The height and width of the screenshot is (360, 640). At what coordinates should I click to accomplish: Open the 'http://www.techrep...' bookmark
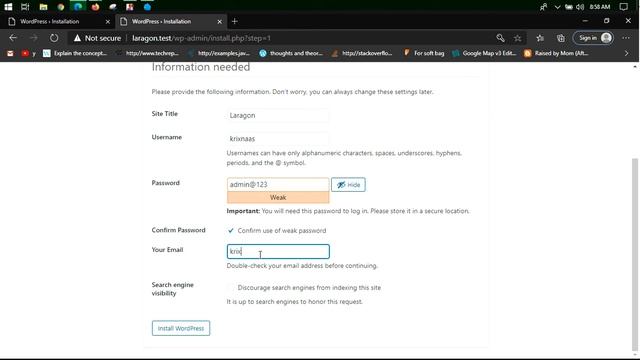(x=148, y=53)
